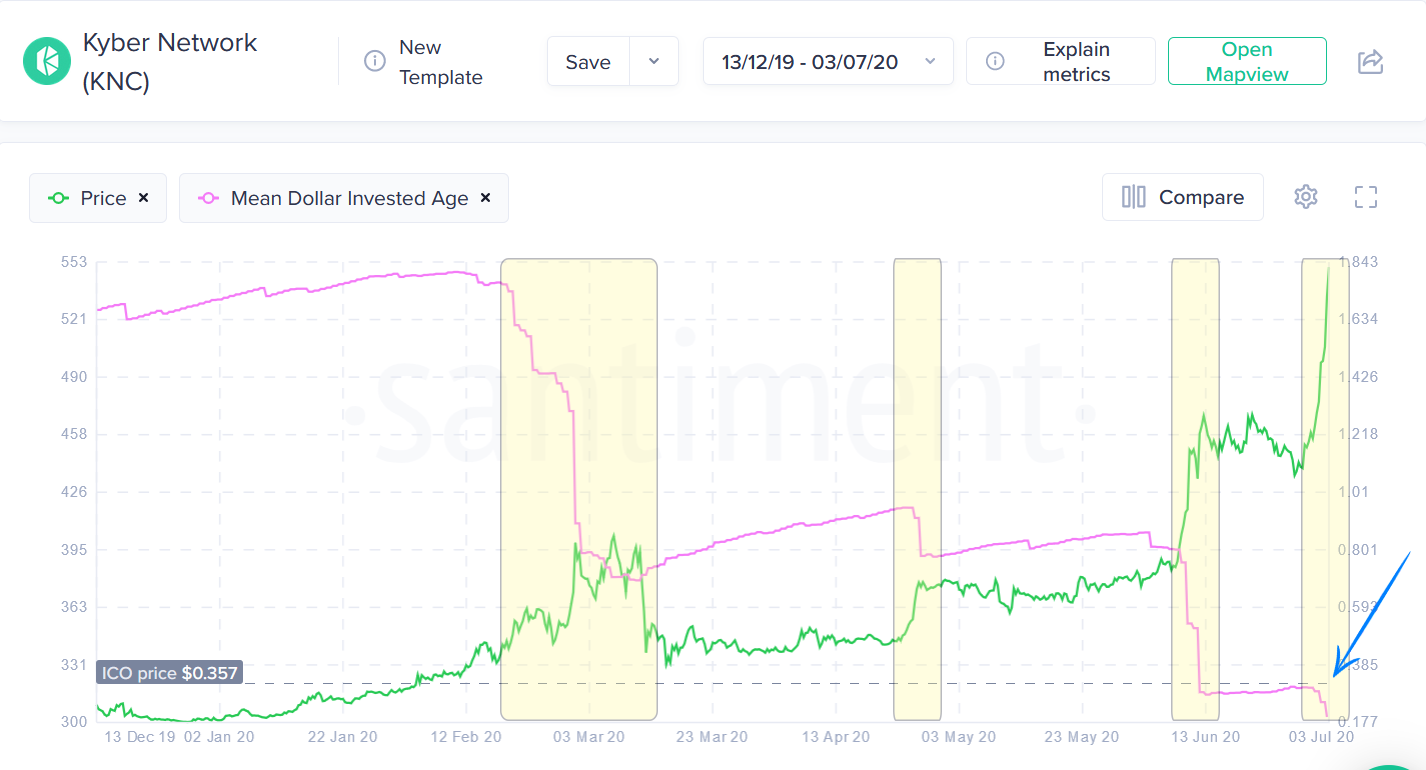Open Mapview button
The image size is (1426, 770).
click(1247, 62)
